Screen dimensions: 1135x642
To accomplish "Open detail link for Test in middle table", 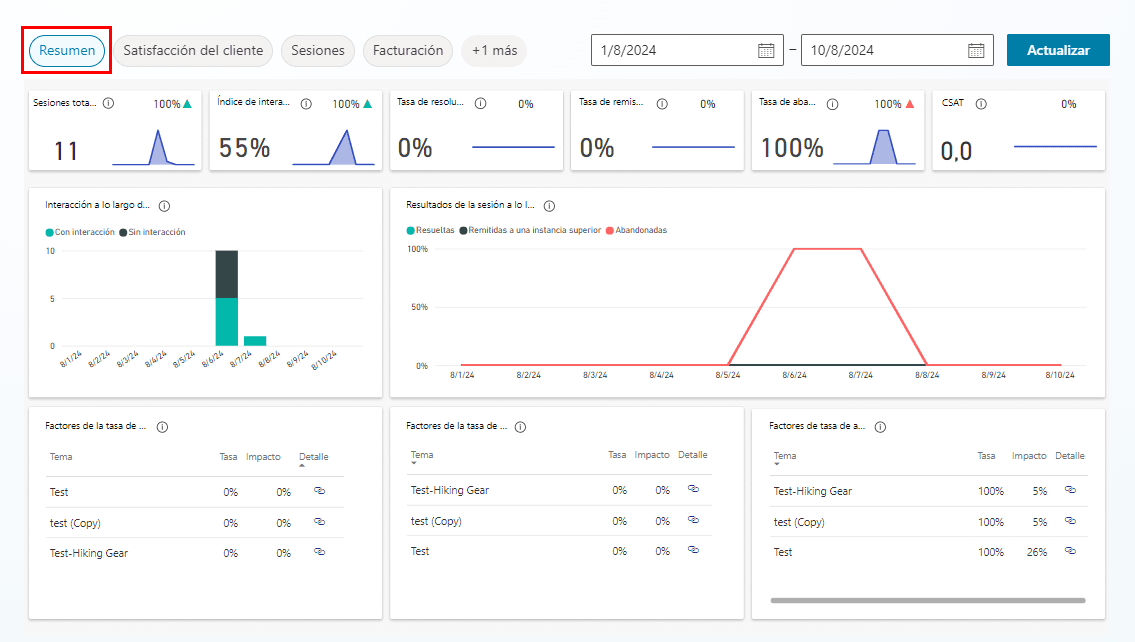I will [693, 550].
